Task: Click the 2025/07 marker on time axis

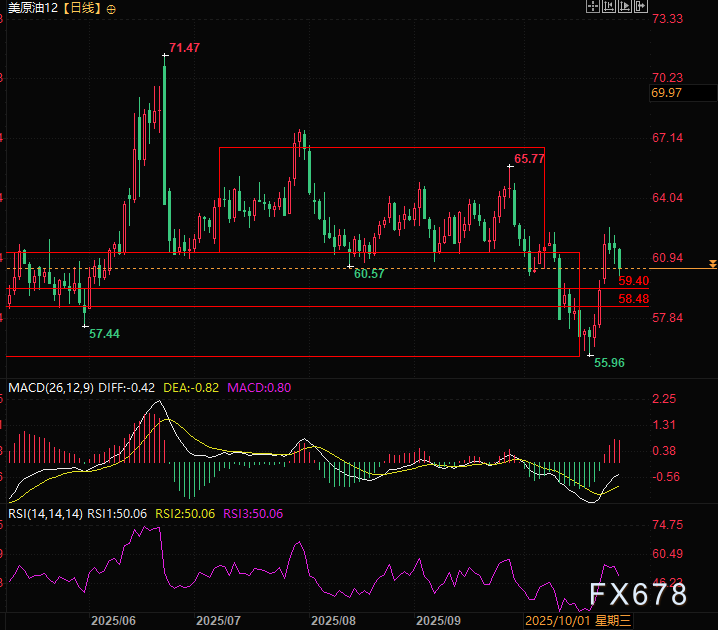Action: click(220, 620)
